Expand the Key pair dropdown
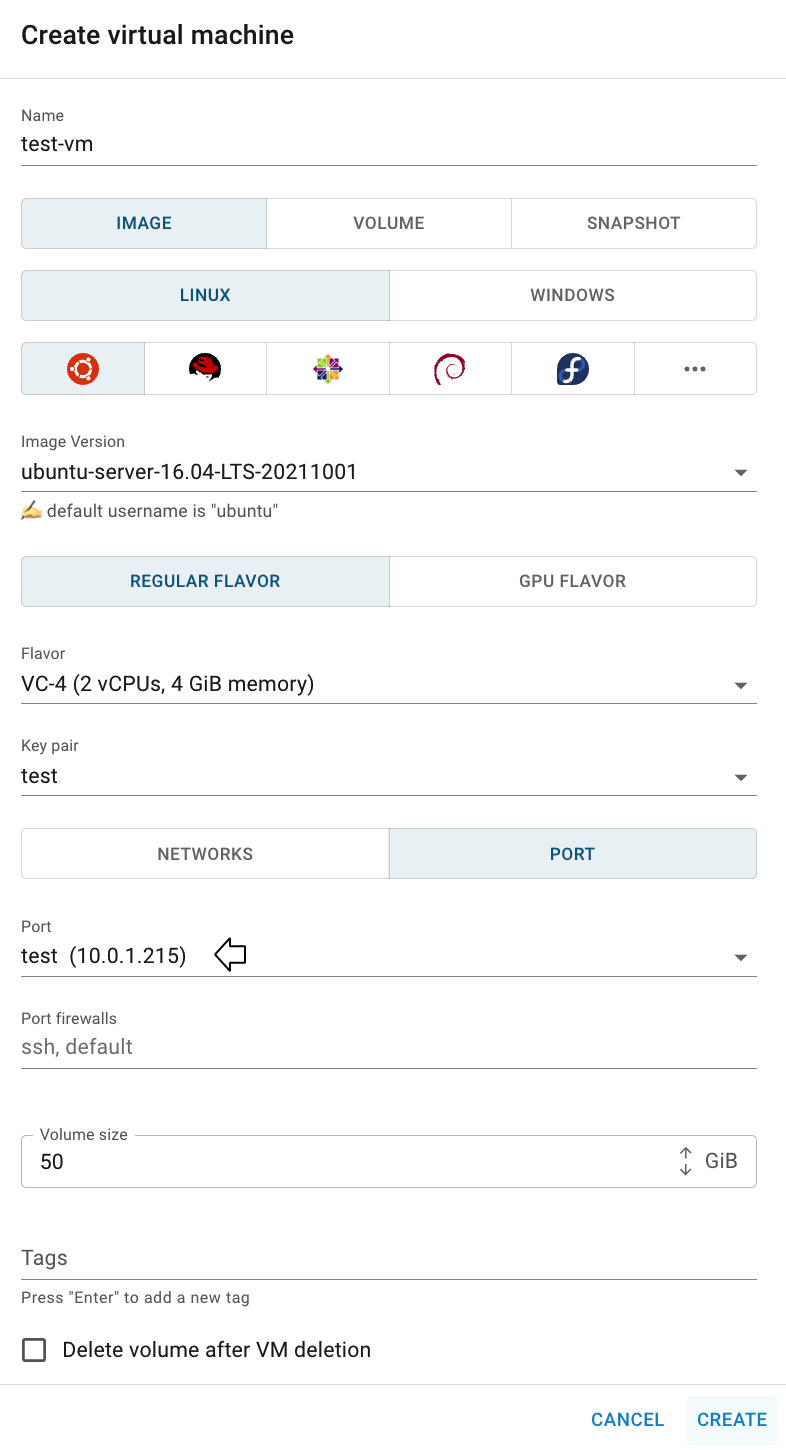Viewport: 786px width, 1450px height. click(x=740, y=777)
